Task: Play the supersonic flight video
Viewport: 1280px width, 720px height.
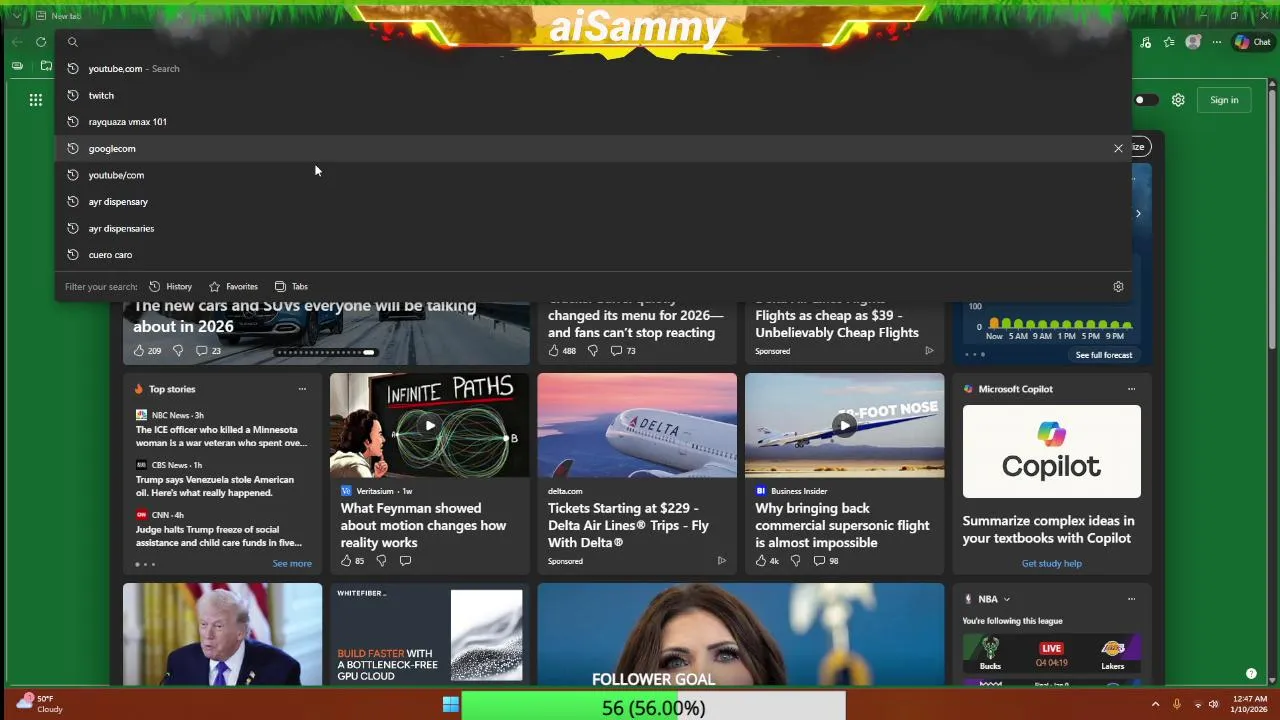Action: point(845,425)
